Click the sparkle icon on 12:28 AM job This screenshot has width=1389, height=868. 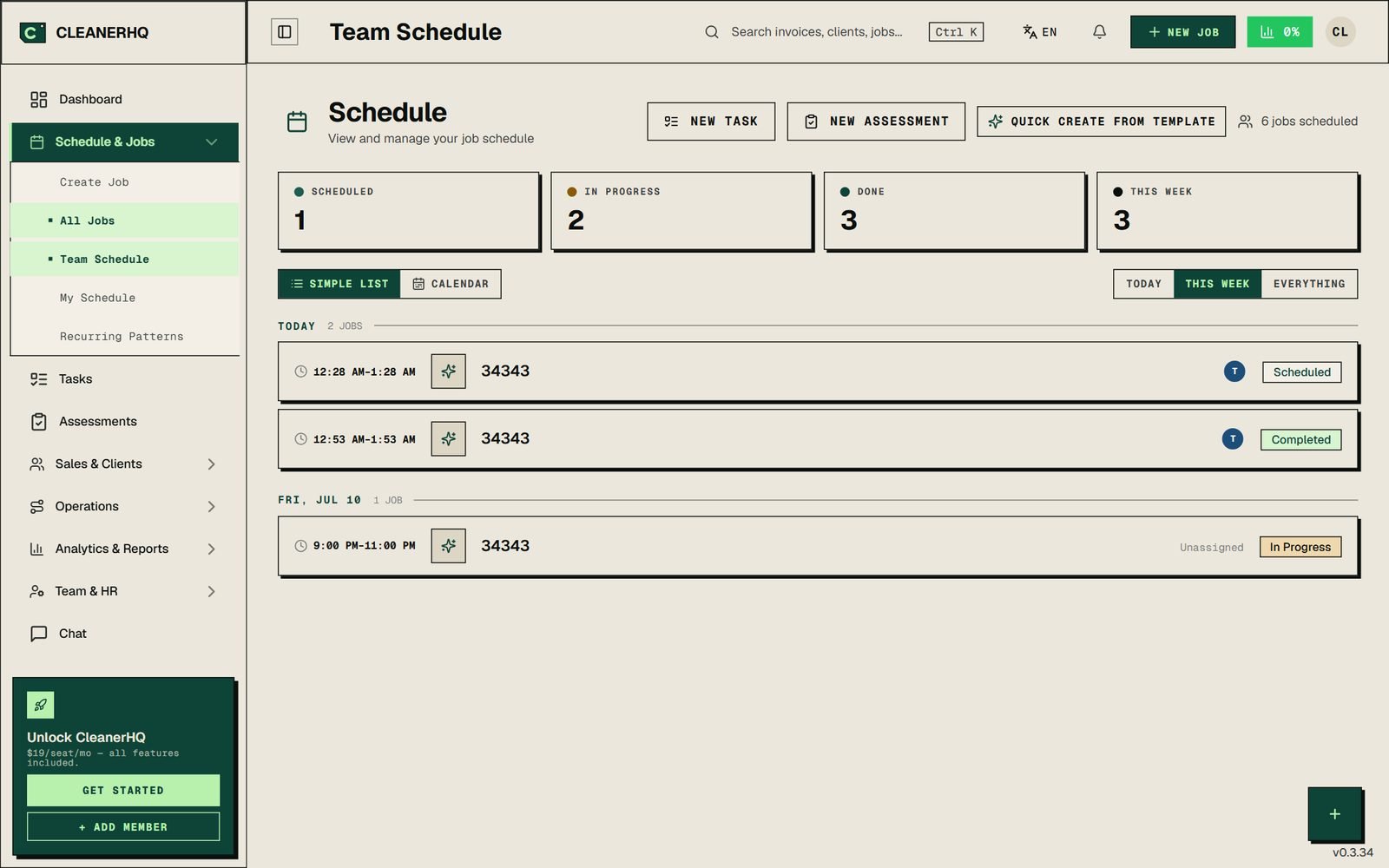449,372
